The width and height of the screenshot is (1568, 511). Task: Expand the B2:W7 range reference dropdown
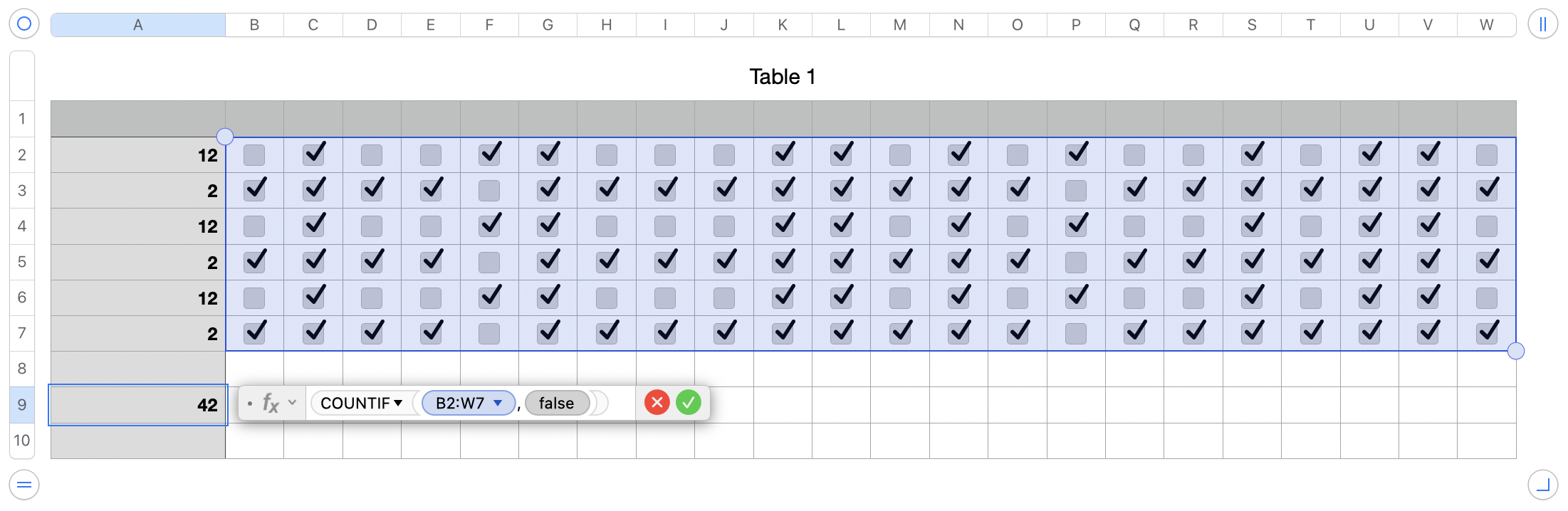498,404
